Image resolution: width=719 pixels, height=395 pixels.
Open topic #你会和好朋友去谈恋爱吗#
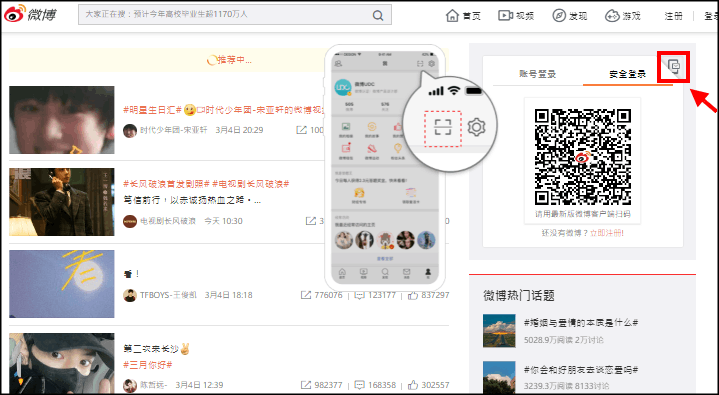pos(581,370)
